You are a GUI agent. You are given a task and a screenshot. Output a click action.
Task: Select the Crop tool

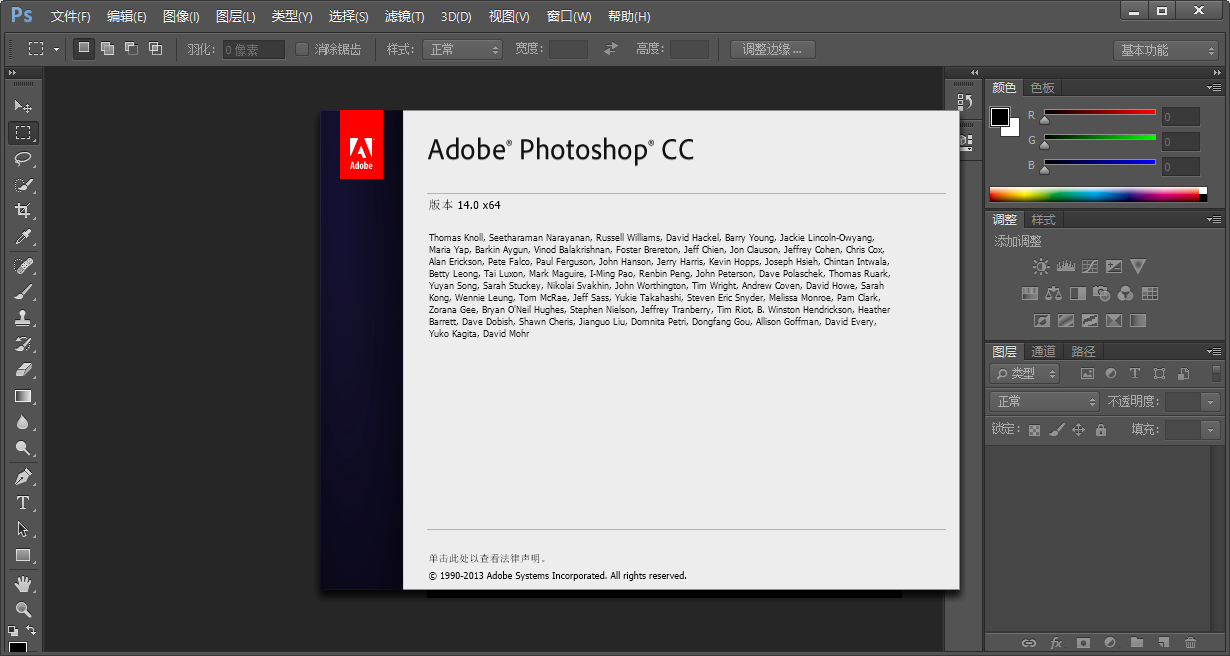pyautogui.click(x=23, y=211)
